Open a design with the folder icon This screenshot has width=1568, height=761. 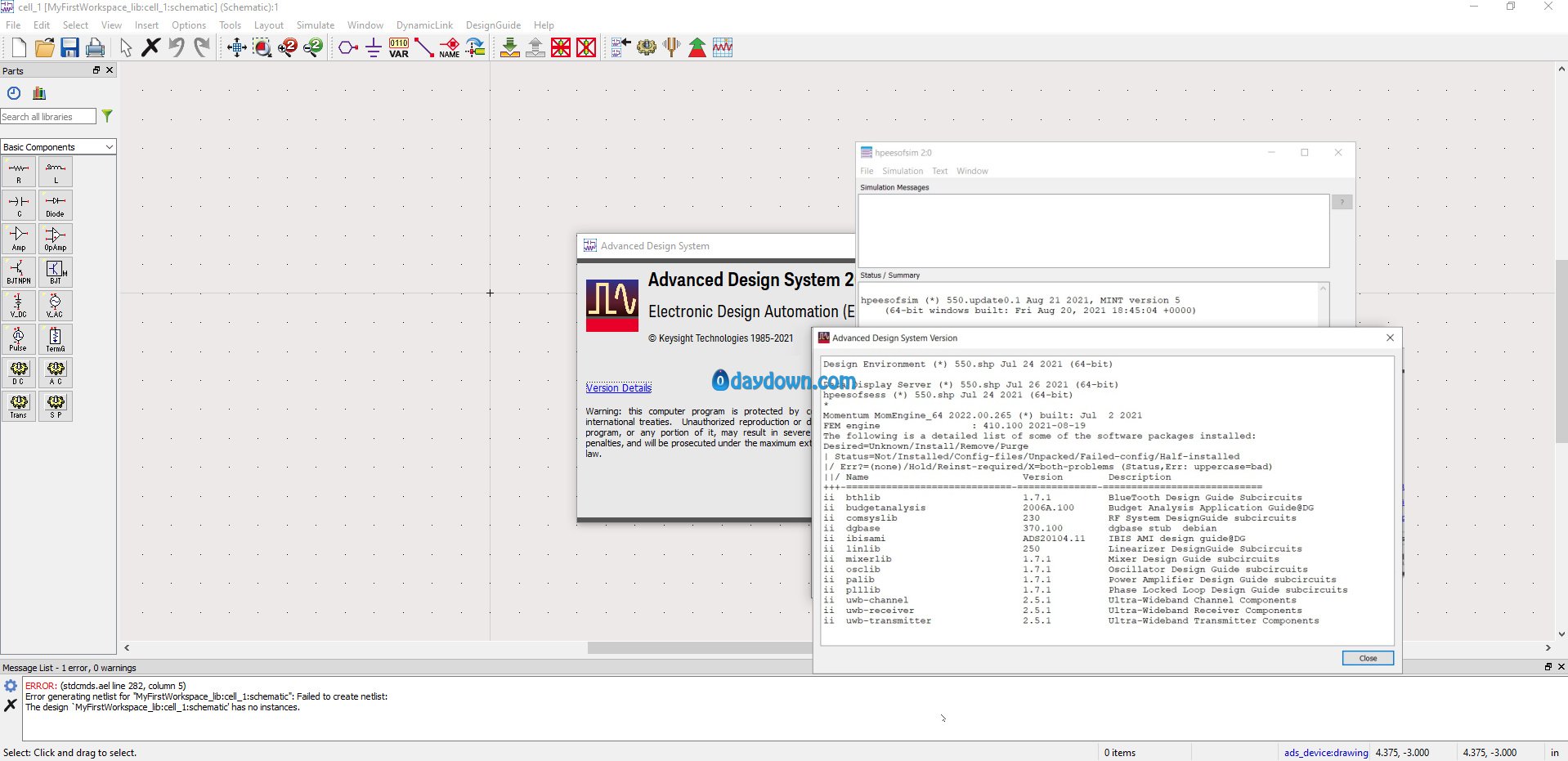[x=45, y=47]
